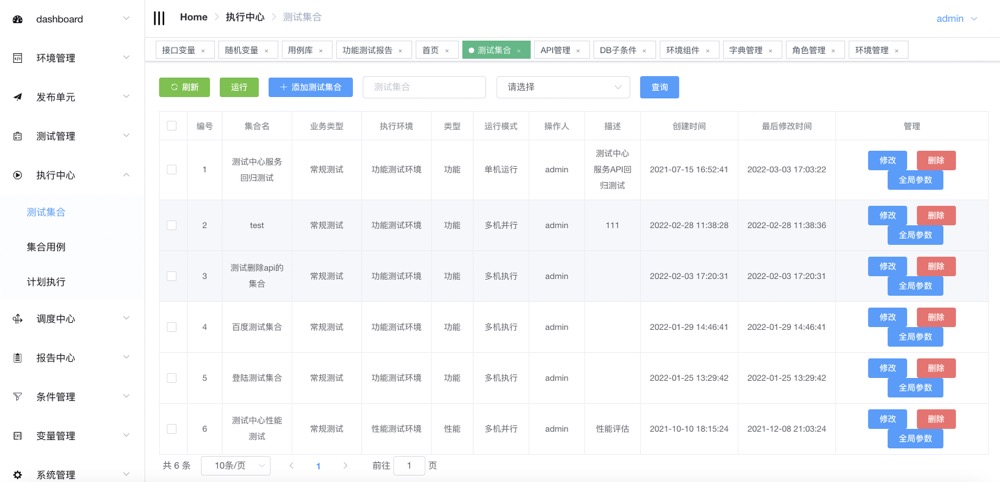Close the 角色管理 tab via its x
Screen dimensions: 1000x482
coord(834,50)
